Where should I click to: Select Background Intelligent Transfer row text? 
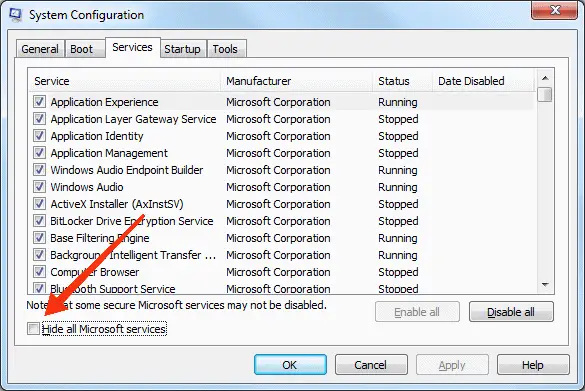click(133, 255)
